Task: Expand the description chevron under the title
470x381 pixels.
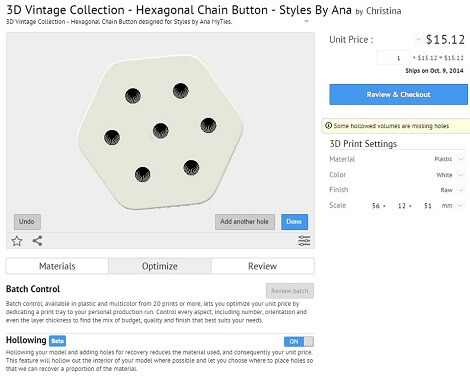Action: pos(306,21)
